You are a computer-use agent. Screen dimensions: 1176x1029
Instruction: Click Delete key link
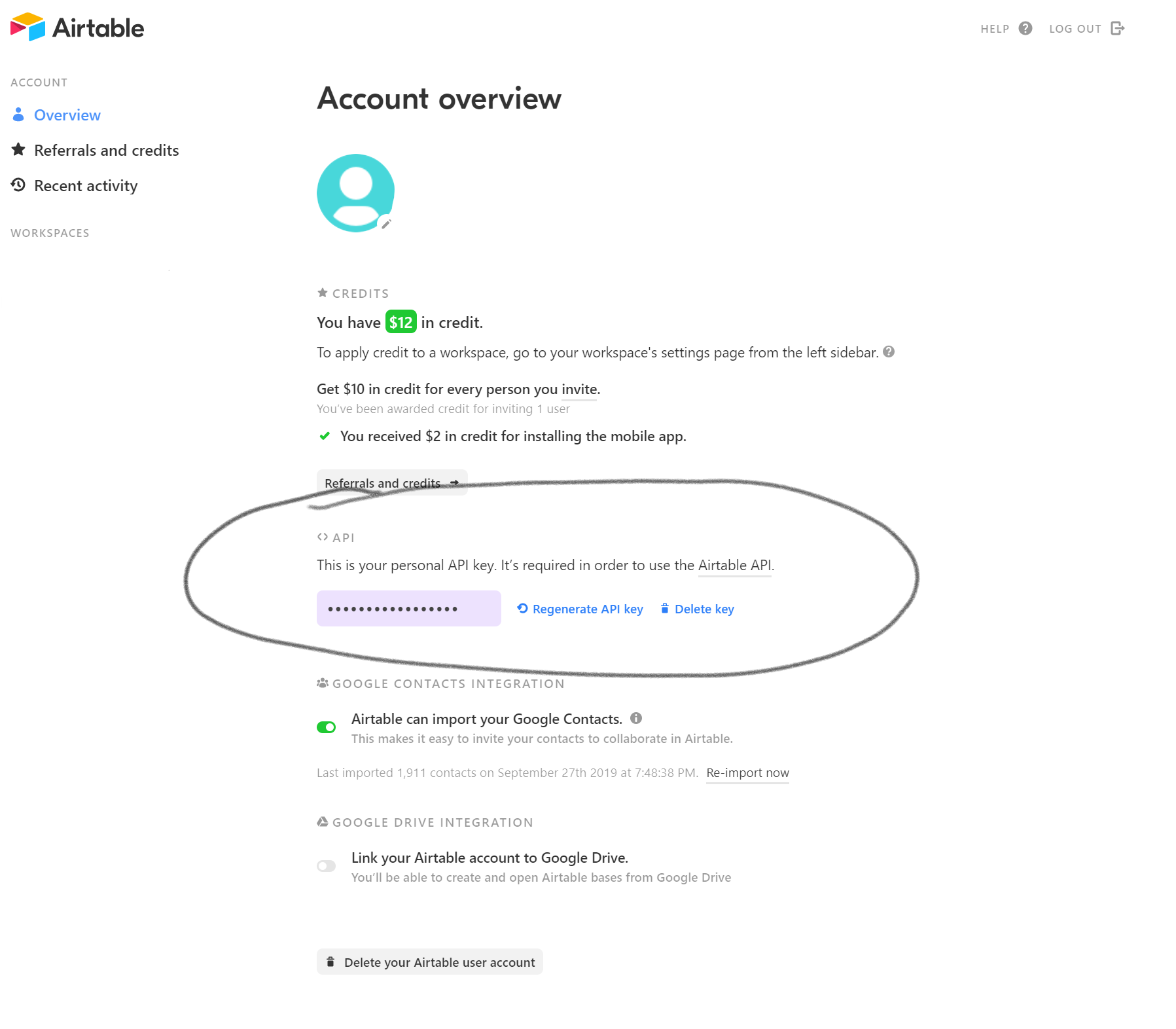point(704,609)
